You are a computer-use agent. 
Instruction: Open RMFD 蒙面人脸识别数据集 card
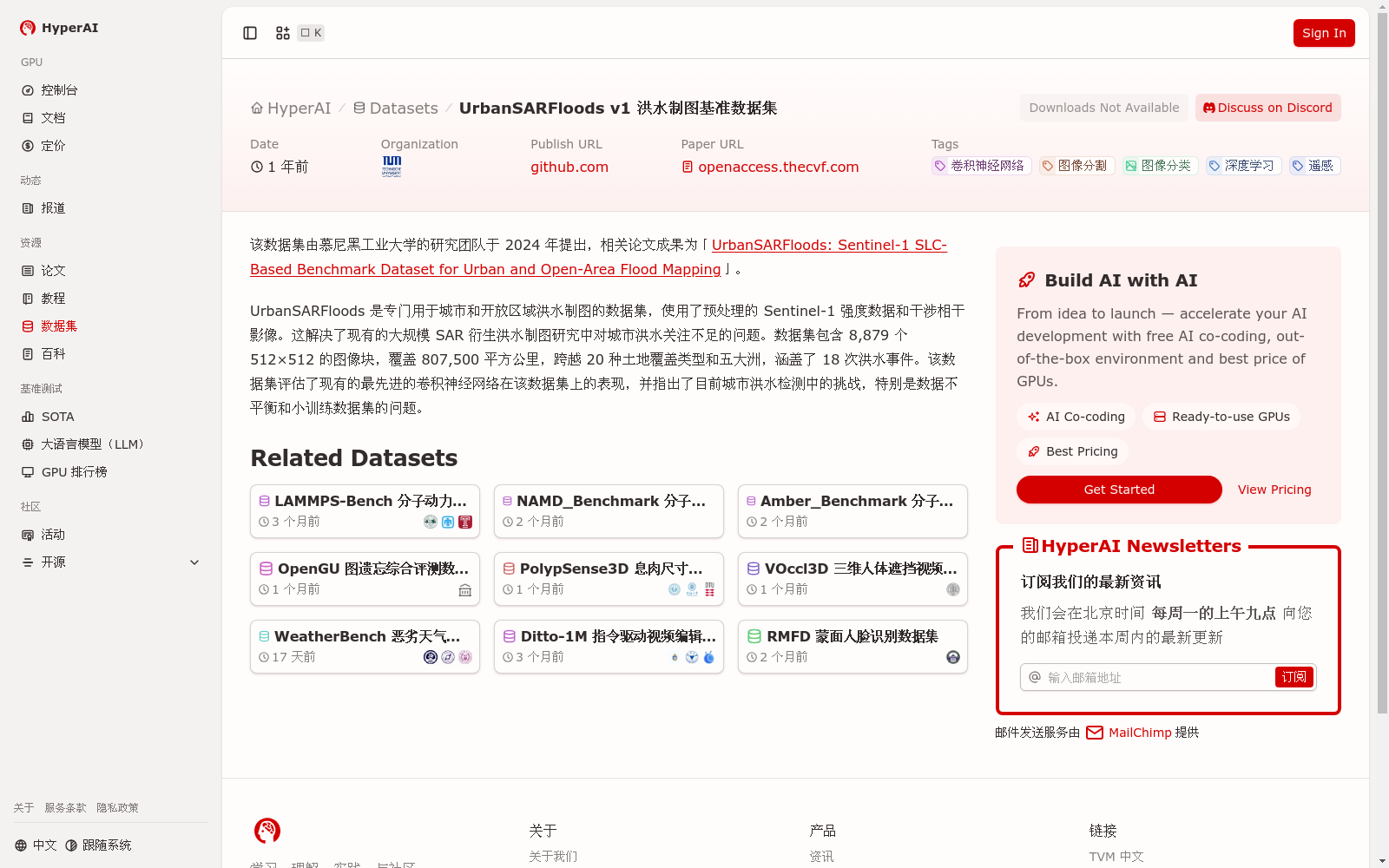pos(852,647)
